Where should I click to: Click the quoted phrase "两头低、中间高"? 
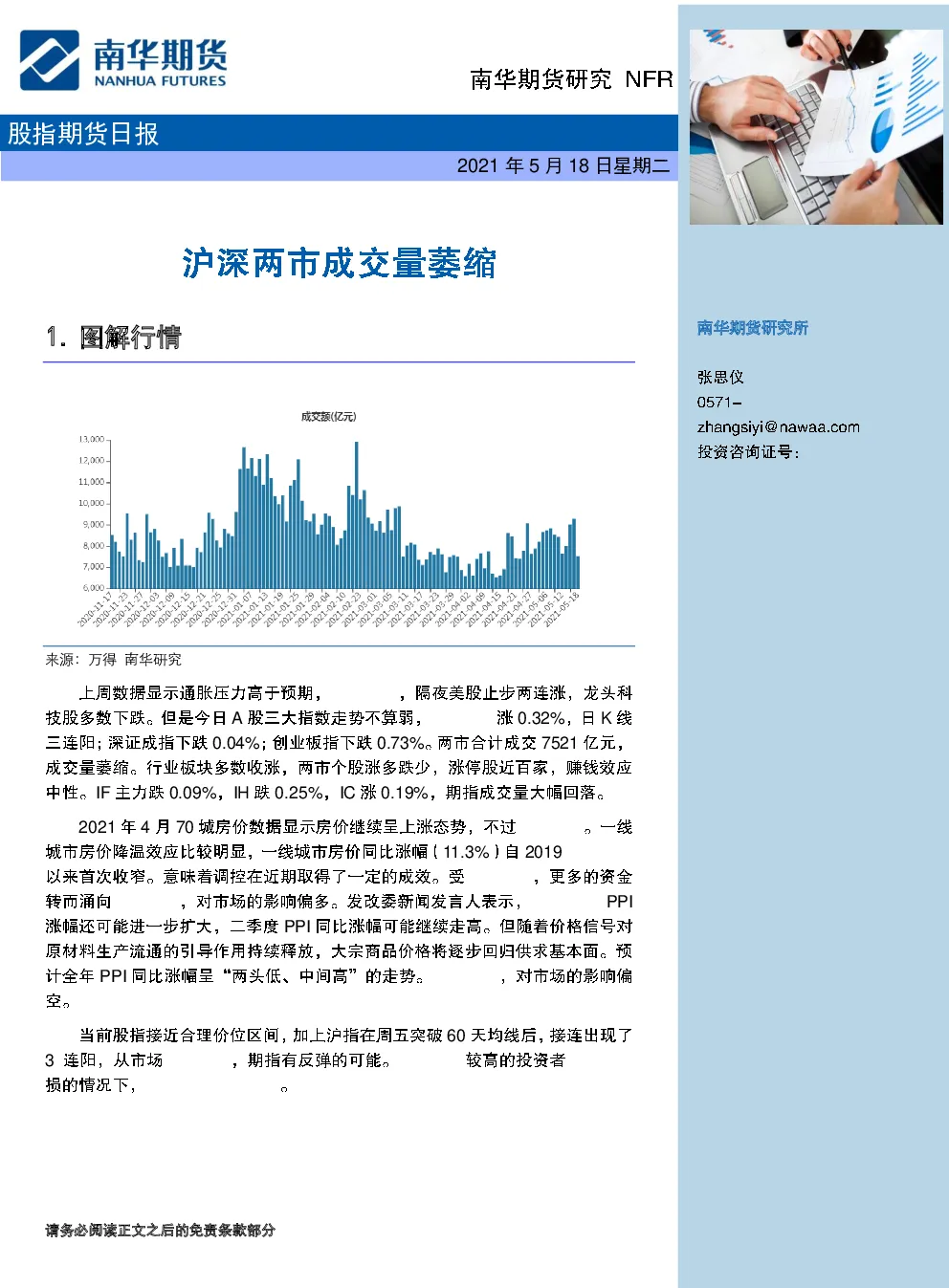click(289, 976)
